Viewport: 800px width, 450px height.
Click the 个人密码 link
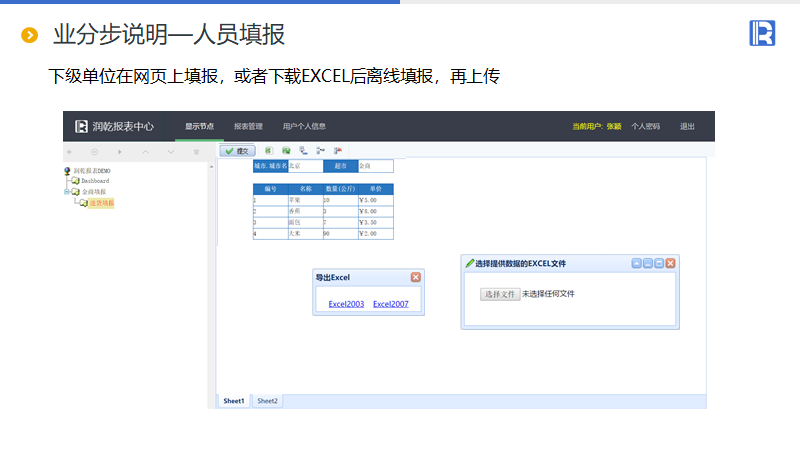[x=645, y=127]
